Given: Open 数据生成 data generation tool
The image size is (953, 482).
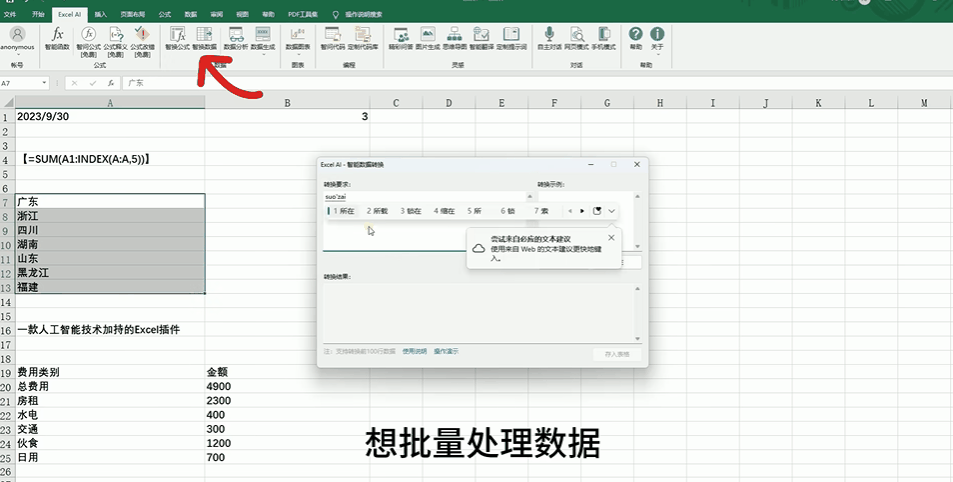Looking at the screenshot, I should point(263,34).
